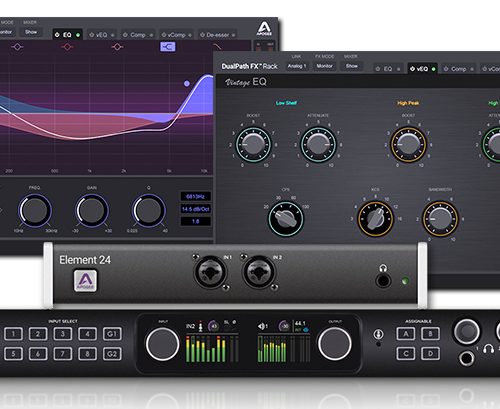
Task: Click the 14.5 dB/Oct value field
Action: point(196,209)
